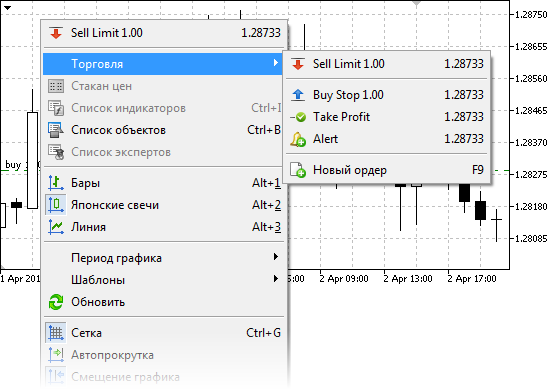The width and height of the screenshot is (557, 389).
Task: Click the Новый ордер document icon
Action: click(298, 170)
